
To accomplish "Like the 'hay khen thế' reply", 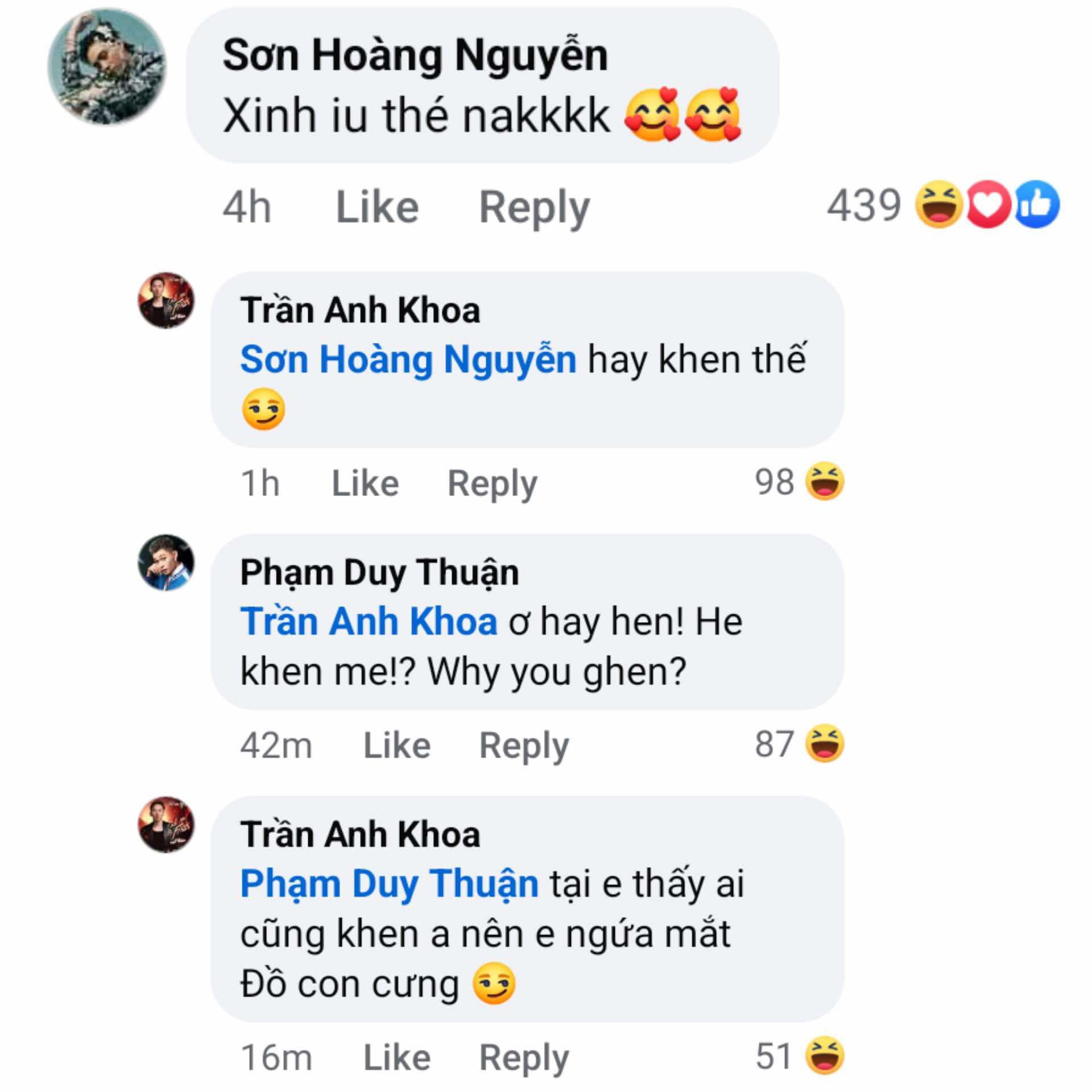I will [x=365, y=483].
